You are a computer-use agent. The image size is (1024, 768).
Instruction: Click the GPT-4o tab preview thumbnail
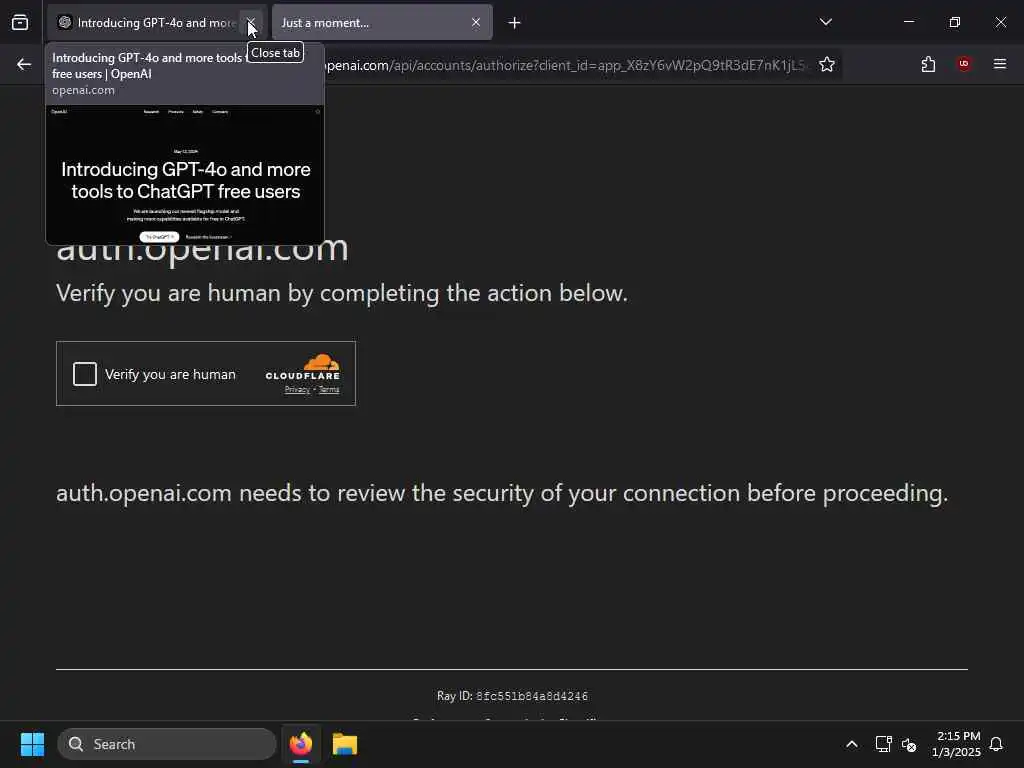(x=185, y=175)
